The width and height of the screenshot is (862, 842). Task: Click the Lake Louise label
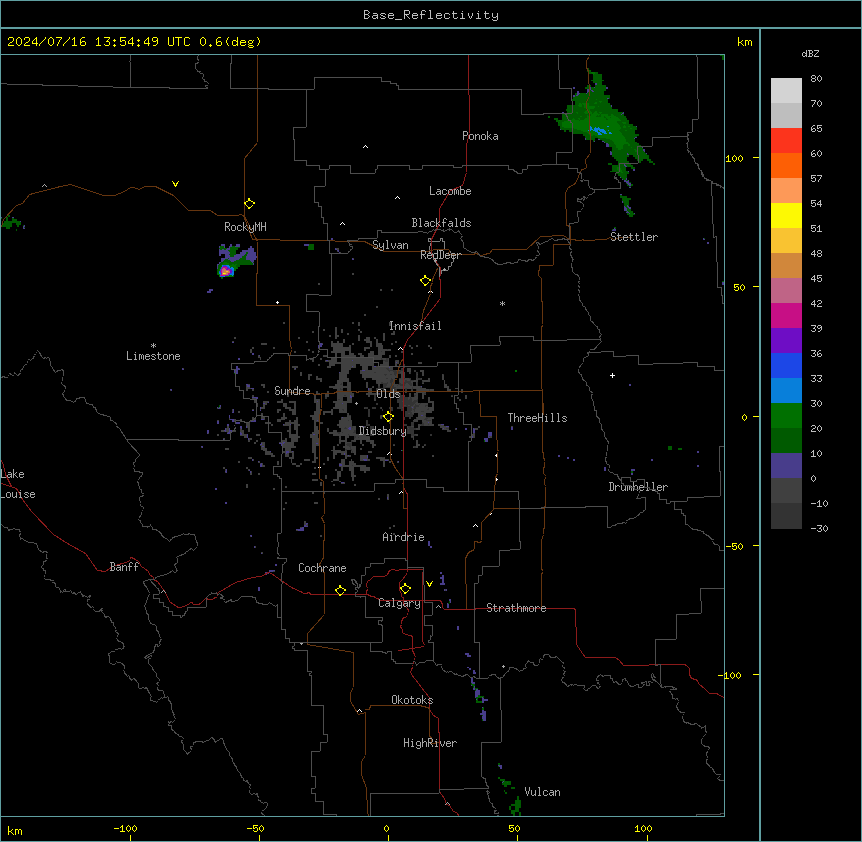pos(18,484)
